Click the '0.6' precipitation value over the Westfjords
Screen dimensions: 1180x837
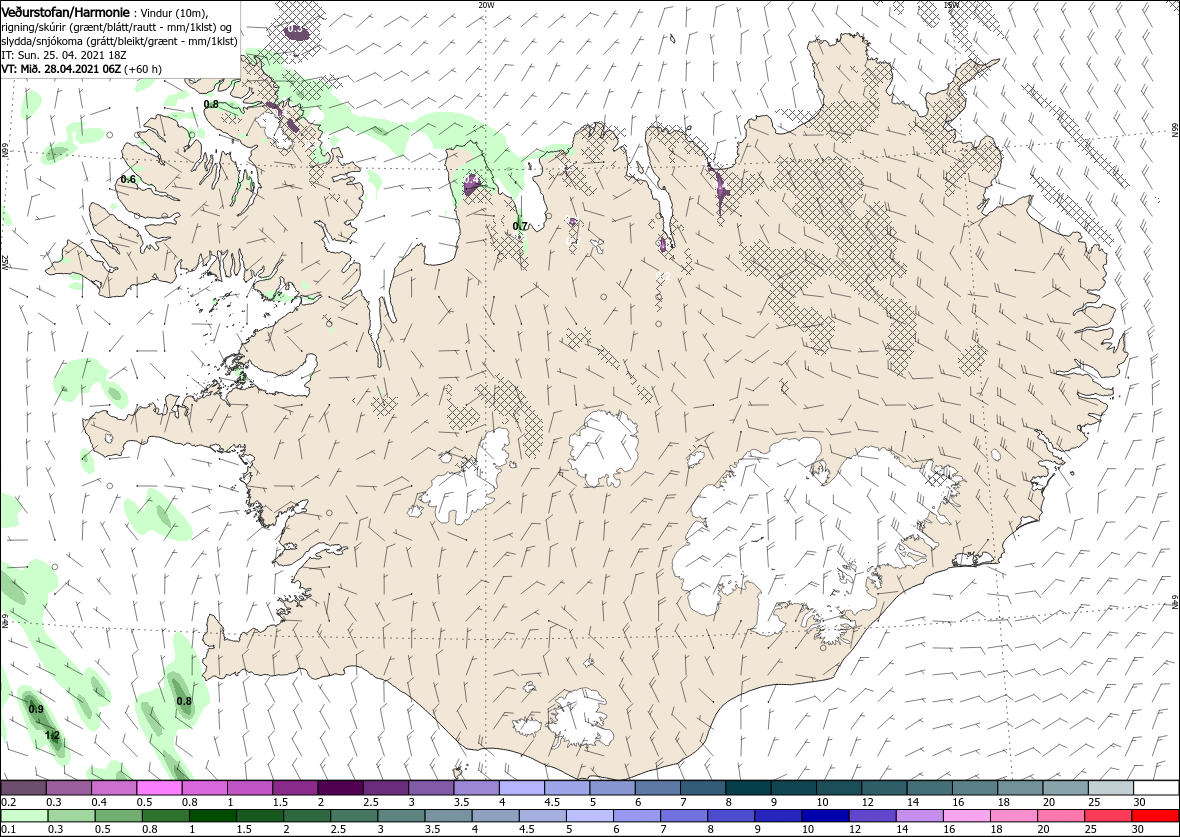(128, 179)
